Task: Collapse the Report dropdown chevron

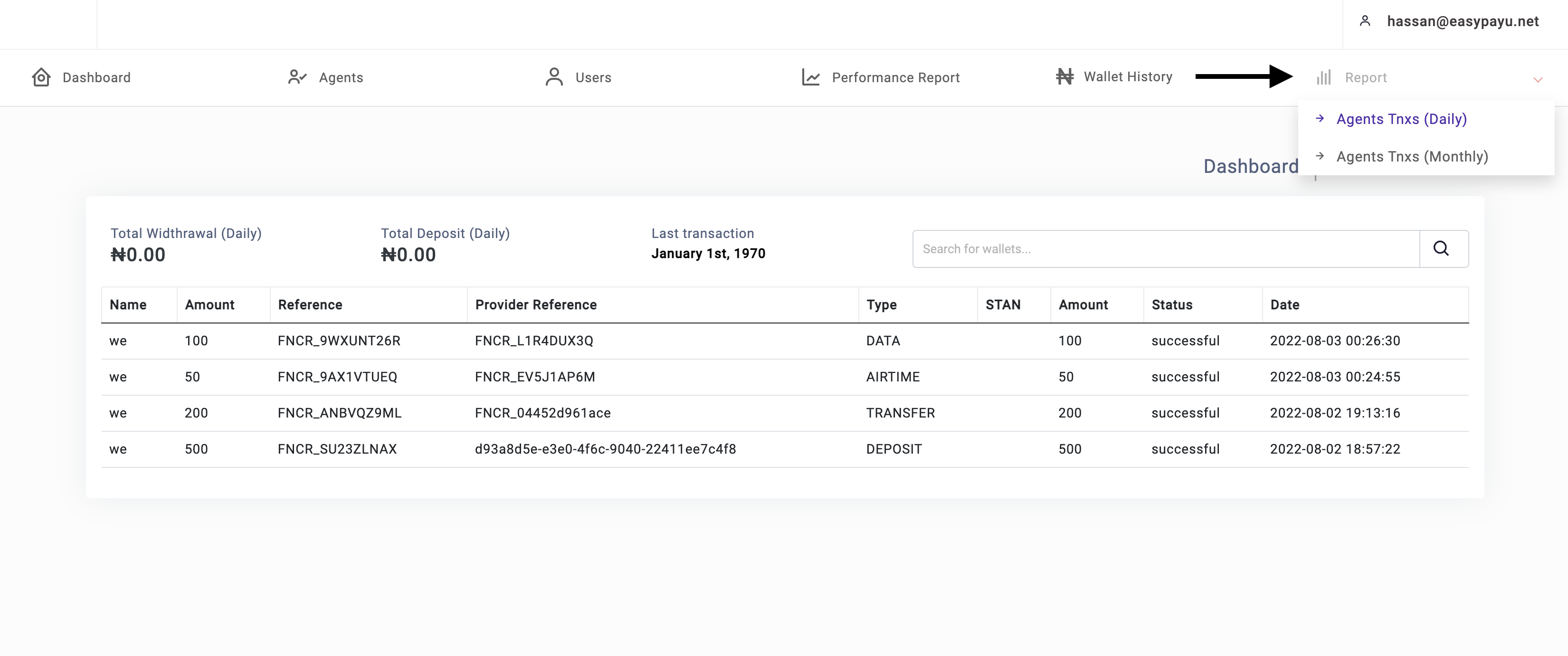Action: point(1538,79)
